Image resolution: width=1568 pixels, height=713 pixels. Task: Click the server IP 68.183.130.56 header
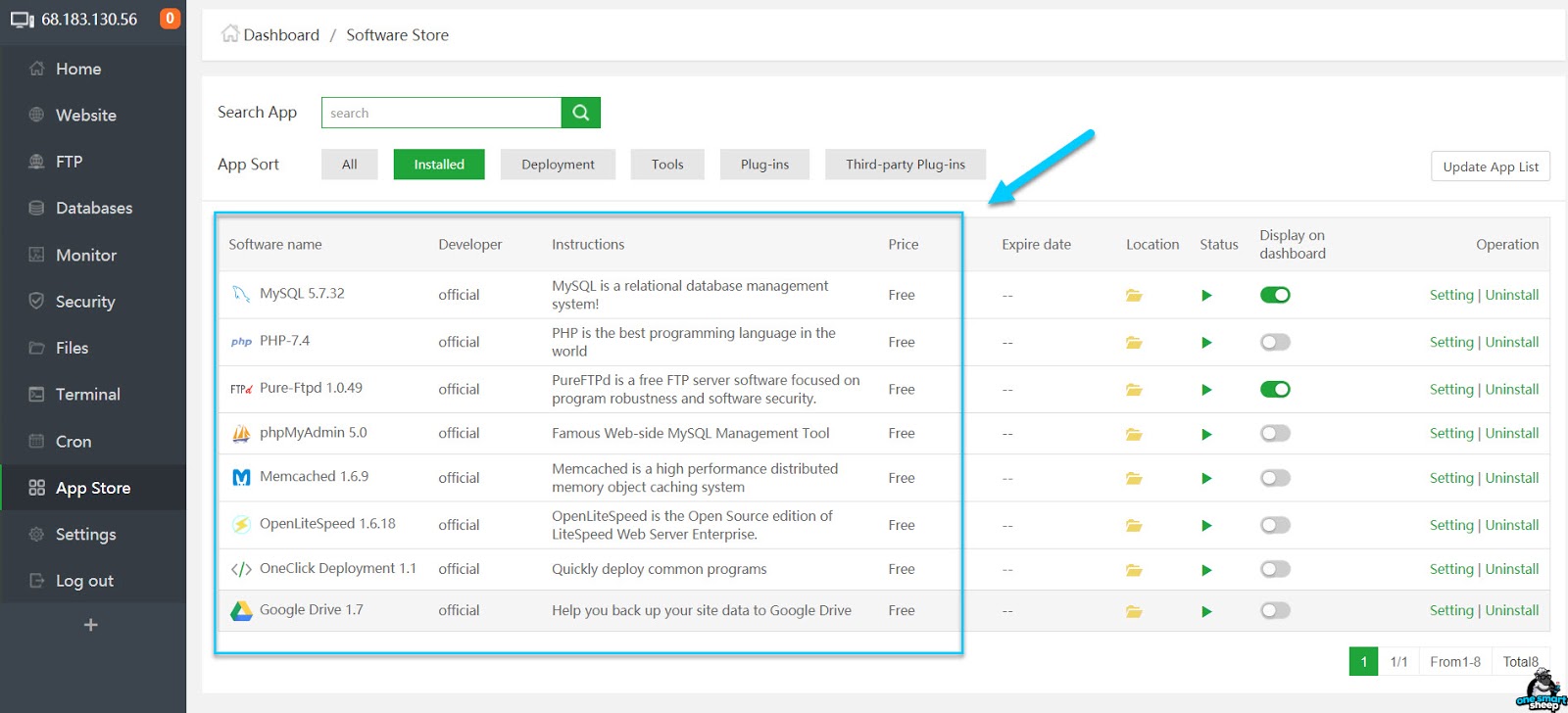point(89,20)
